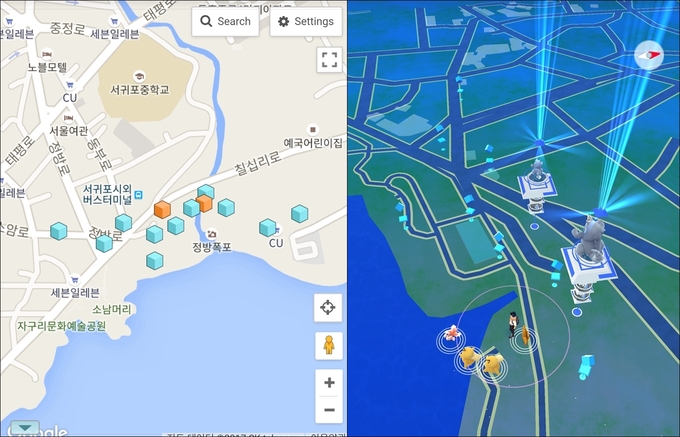Click the 동부로 road label
The image size is (680, 437).
(x=100, y=153)
